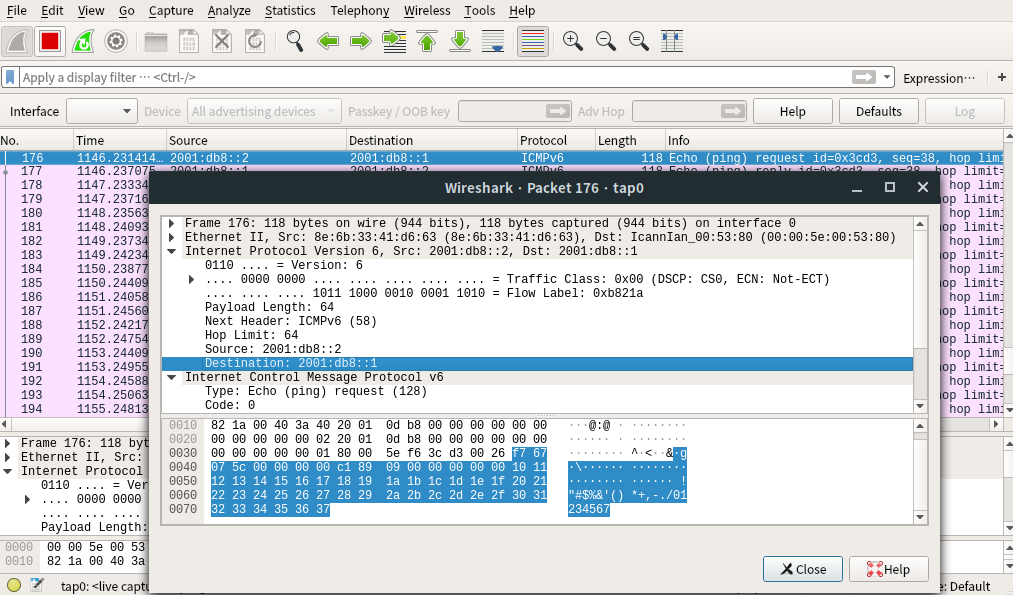Expand Frame 176 in main window details
This screenshot has width=1013, height=595.
point(7,443)
